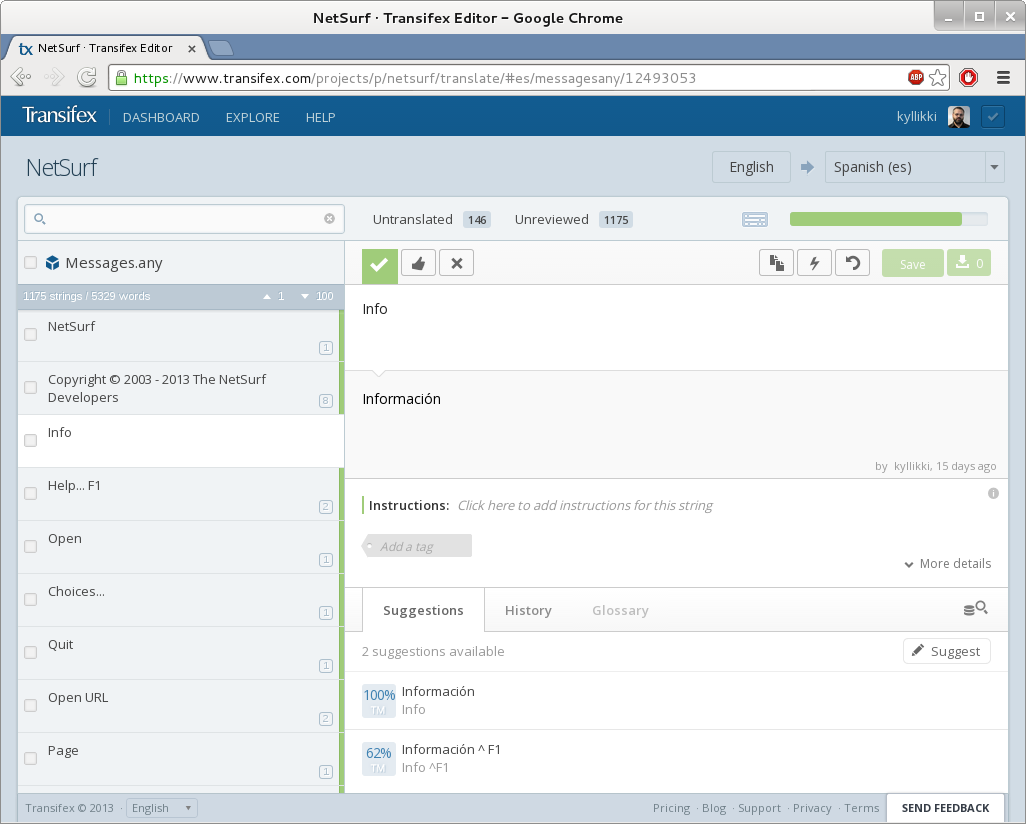Select the 100% Información suggestion
The width and height of the screenshot is (1026, 824).
point(676,700)
